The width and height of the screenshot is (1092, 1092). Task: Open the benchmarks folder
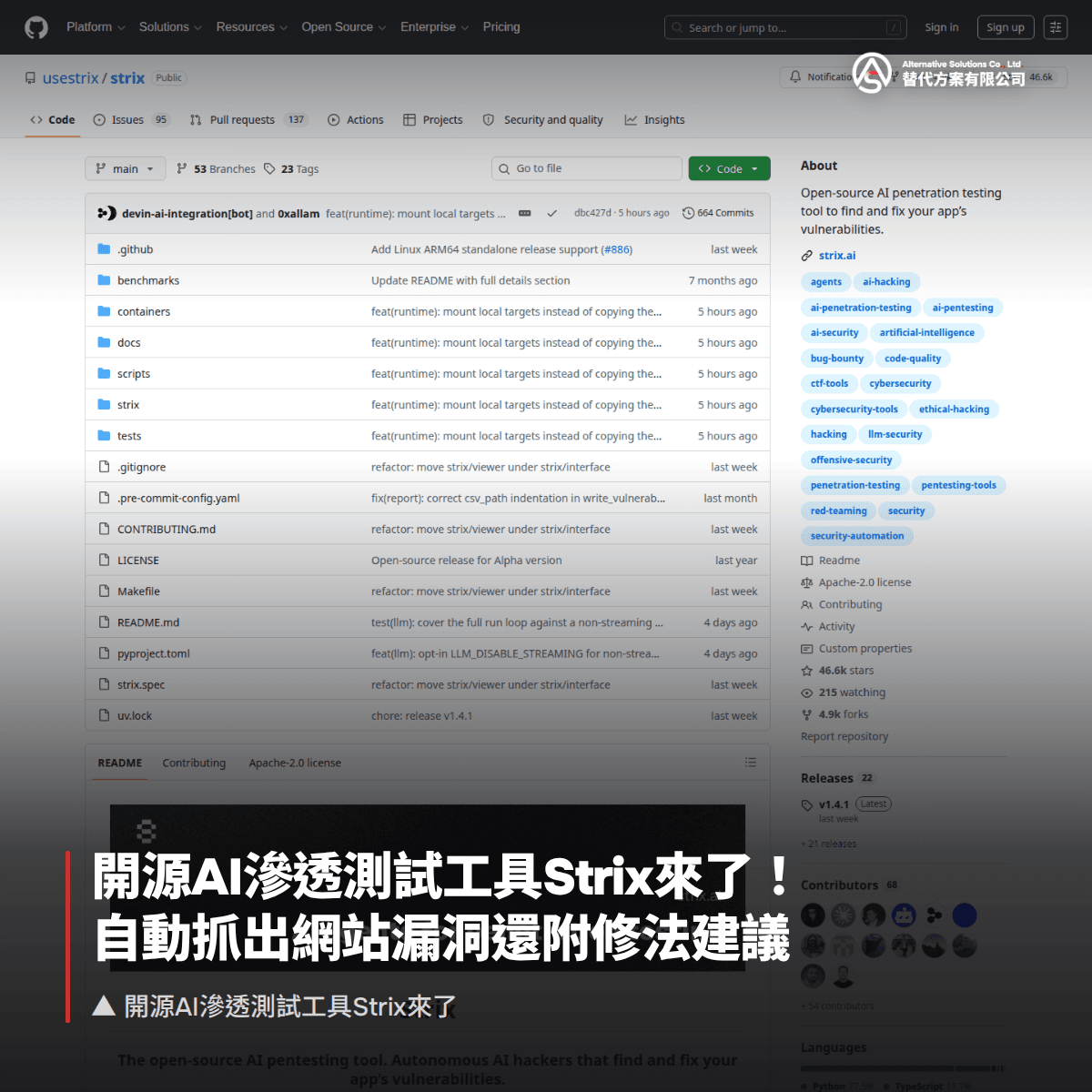point(148,280)
